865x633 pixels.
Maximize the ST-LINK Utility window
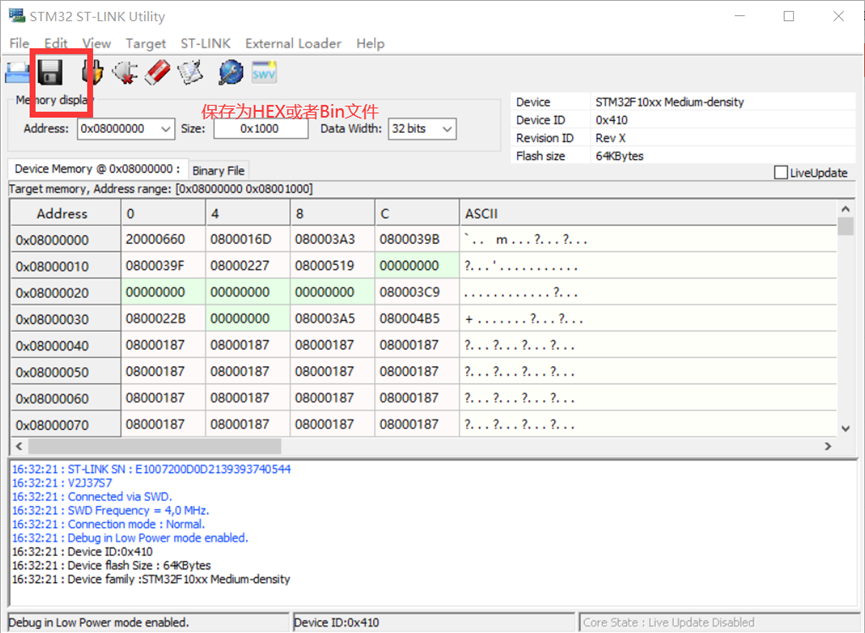789,16
